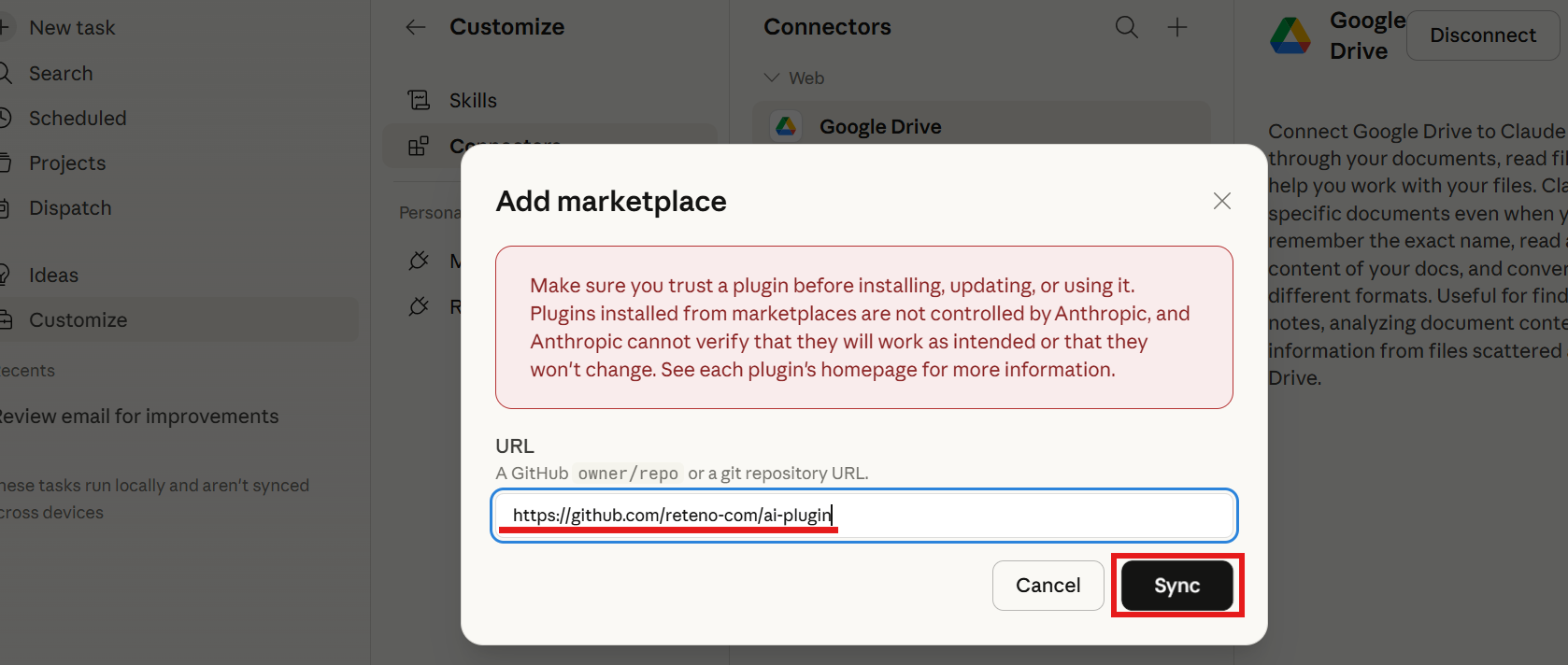The image size is (1568, 665).
Task: Focus the marketplace URL input field
Action: pos(864,516)
